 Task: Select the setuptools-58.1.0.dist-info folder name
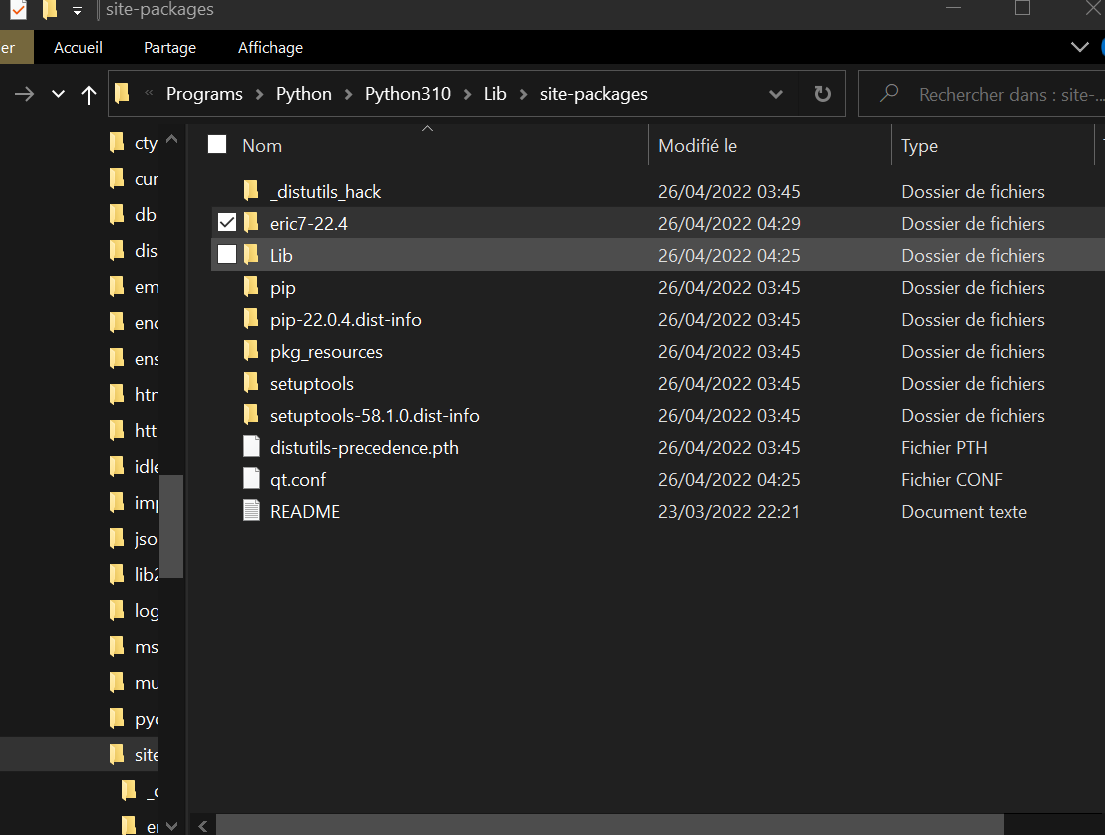pos(374,416)
